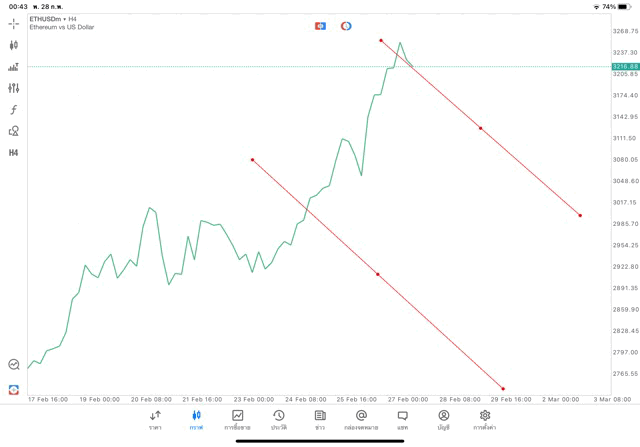
Task: Tap the green current price label 3216.88
Action: click(x=626, y=66)
